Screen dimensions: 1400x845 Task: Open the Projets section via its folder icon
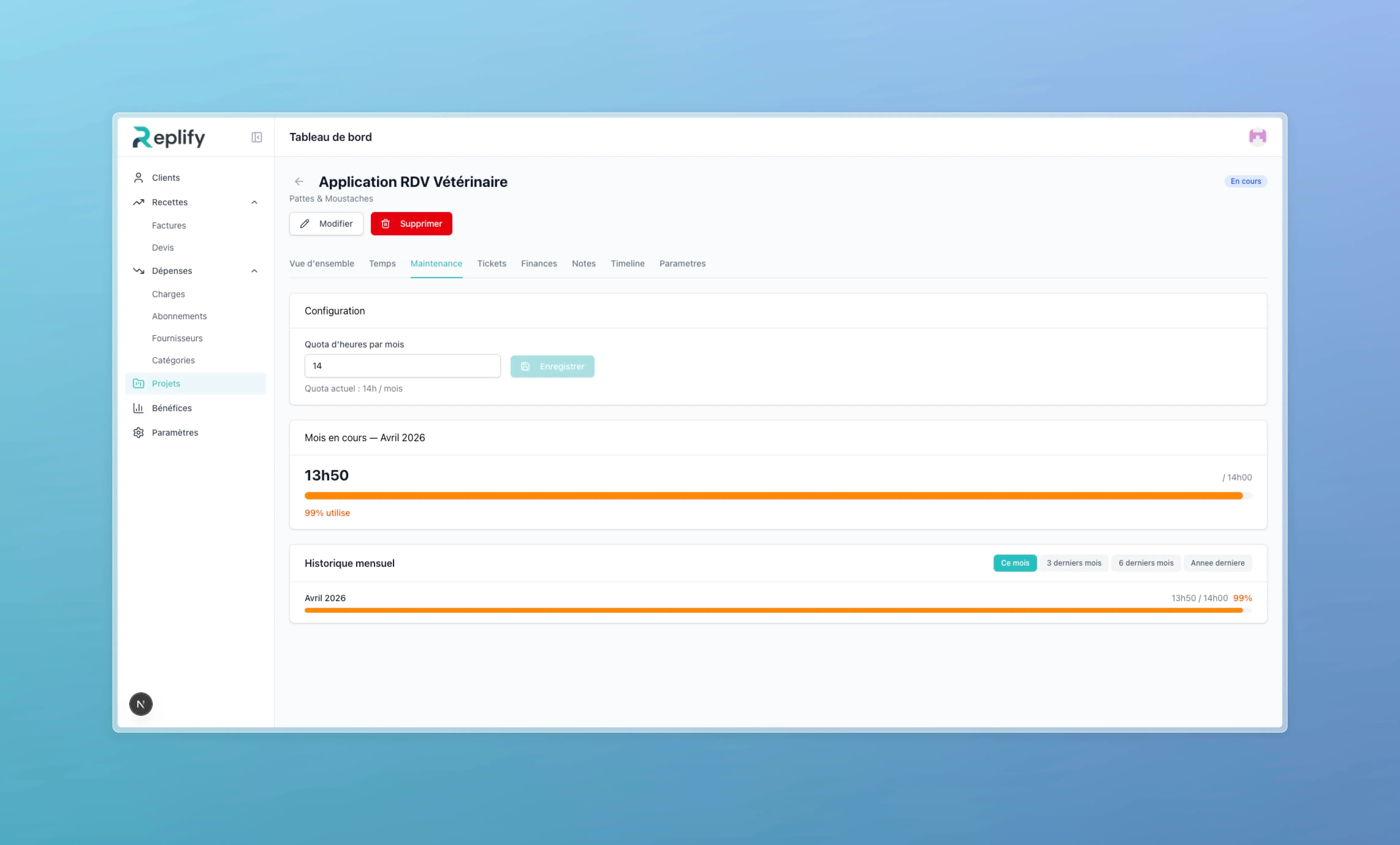point(139,383)
